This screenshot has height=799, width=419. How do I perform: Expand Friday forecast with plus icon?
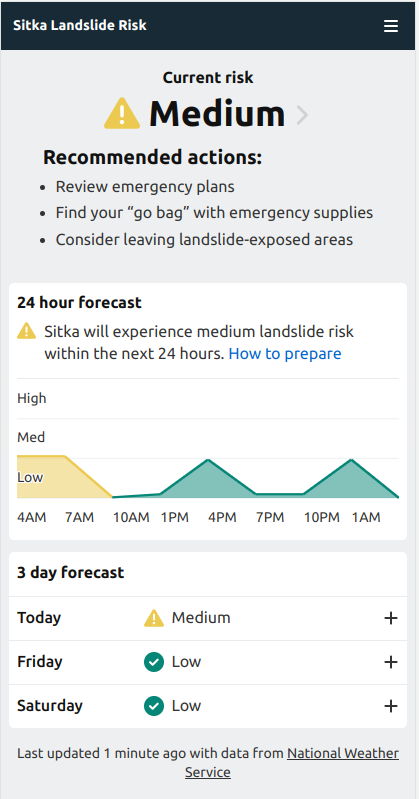(390, 662)
